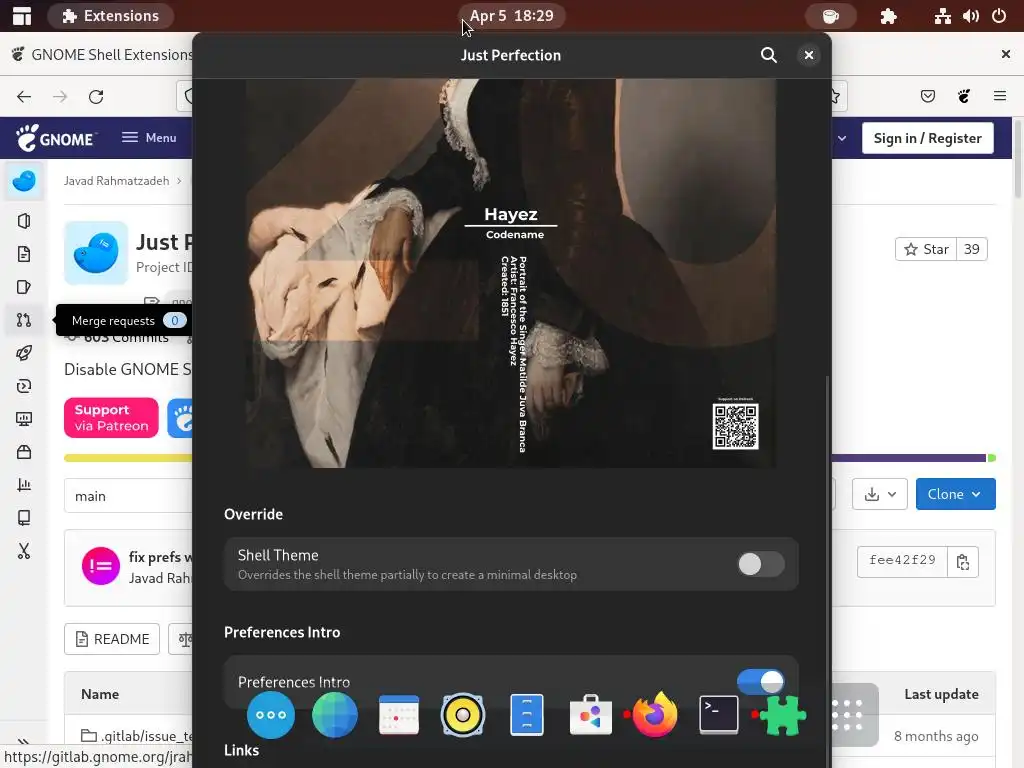Open CI/CD rocket sidebar icon
Screen dimensions: 1024x768
click(24, 353)
